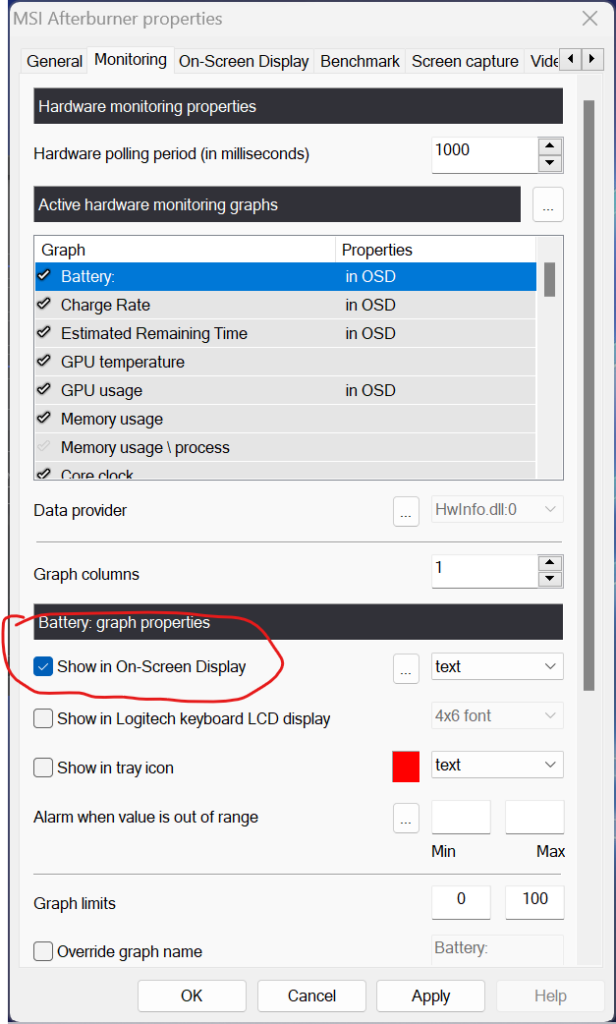Viewport: 616px width, 1024px height.
Task: Toggle the Charge Rate graph checkmark
Action: (44, 304)
